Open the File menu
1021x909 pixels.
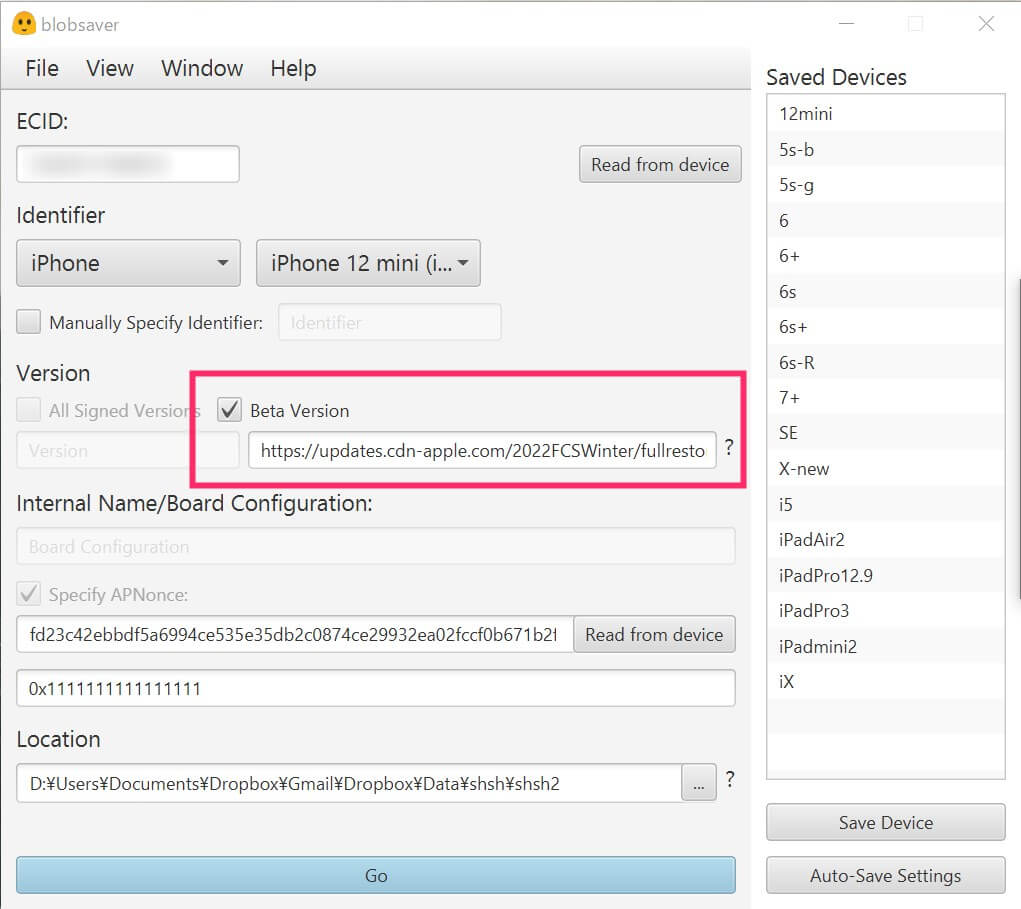42,68
